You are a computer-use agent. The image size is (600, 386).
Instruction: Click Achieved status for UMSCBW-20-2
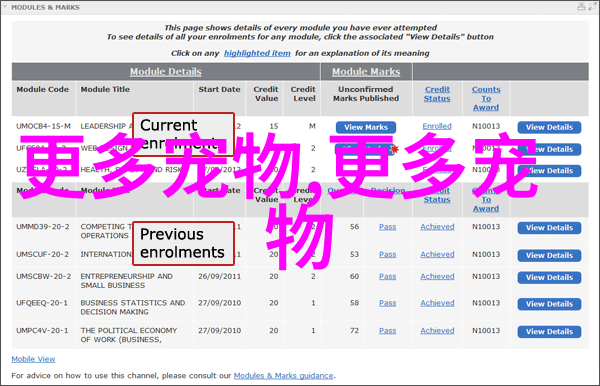(437, 276)
